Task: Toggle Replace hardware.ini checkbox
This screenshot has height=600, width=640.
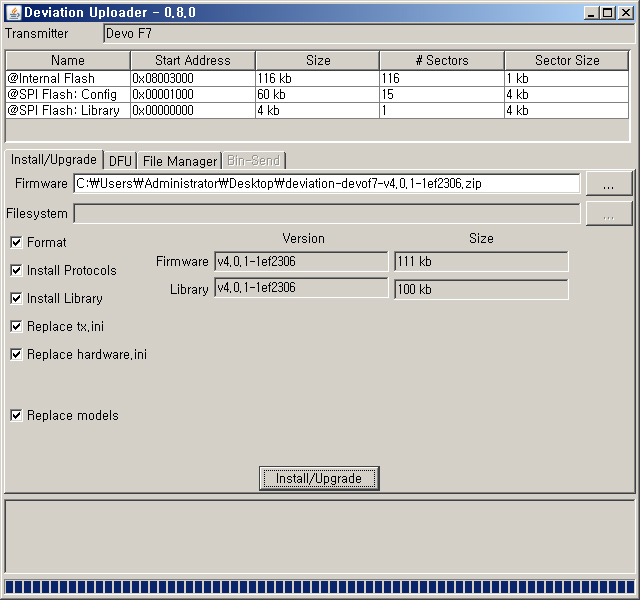Action: pos(16,354)
